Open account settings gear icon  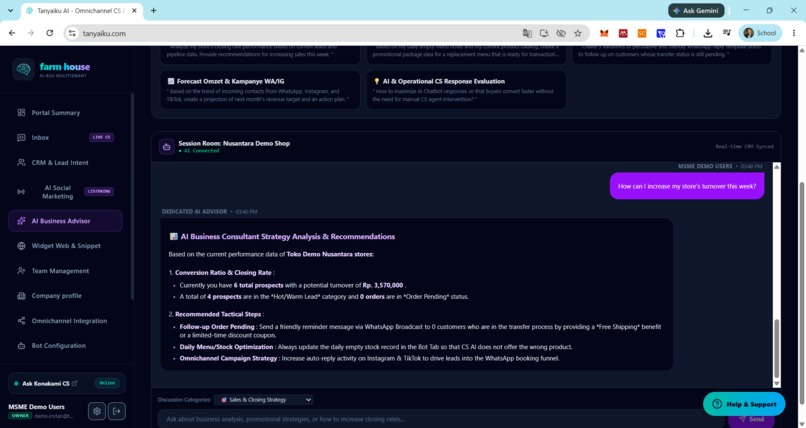tap(97, 411)
